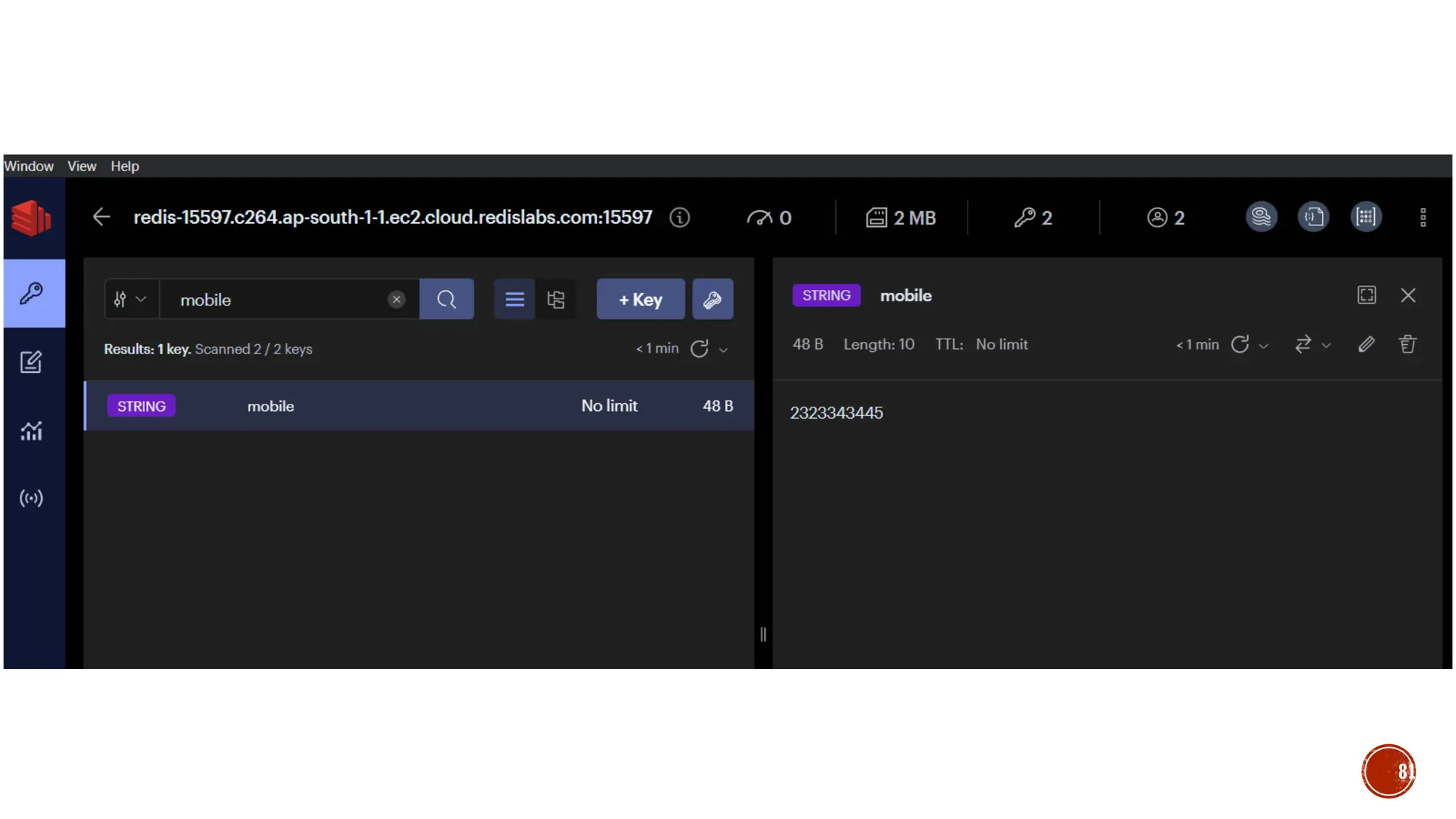Viewport: 1456px width, 819px height.
Task: Clear the mobile search field
Action: click(397, 299)
